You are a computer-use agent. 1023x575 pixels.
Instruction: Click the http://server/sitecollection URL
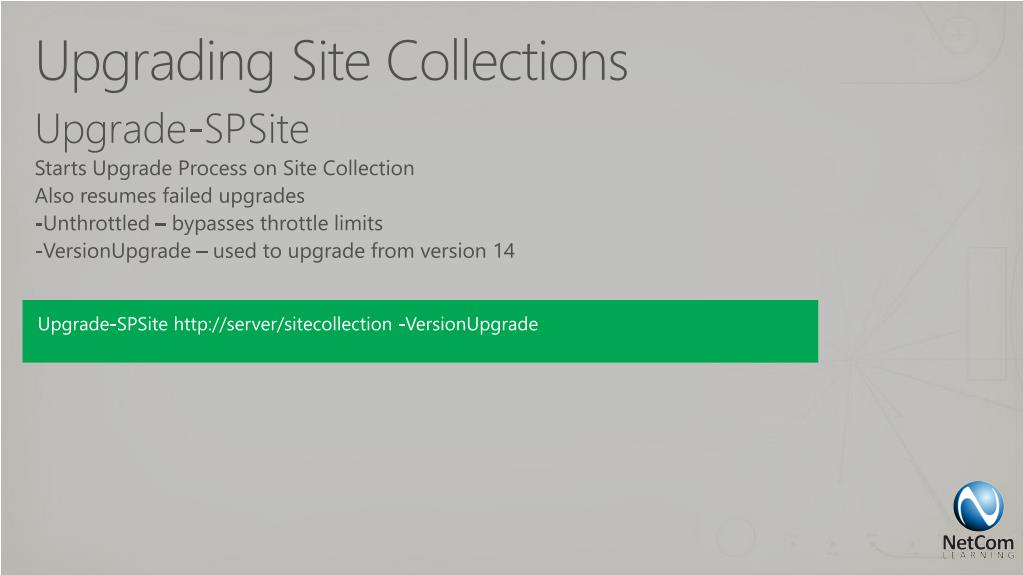[282, 324]
